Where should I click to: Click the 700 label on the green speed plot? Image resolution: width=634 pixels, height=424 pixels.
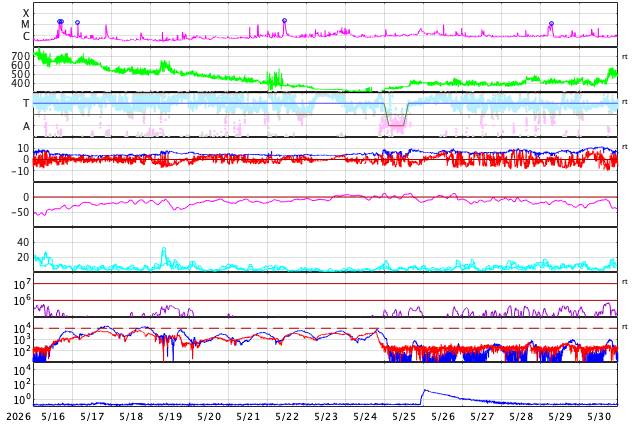[x=21, y=56]
